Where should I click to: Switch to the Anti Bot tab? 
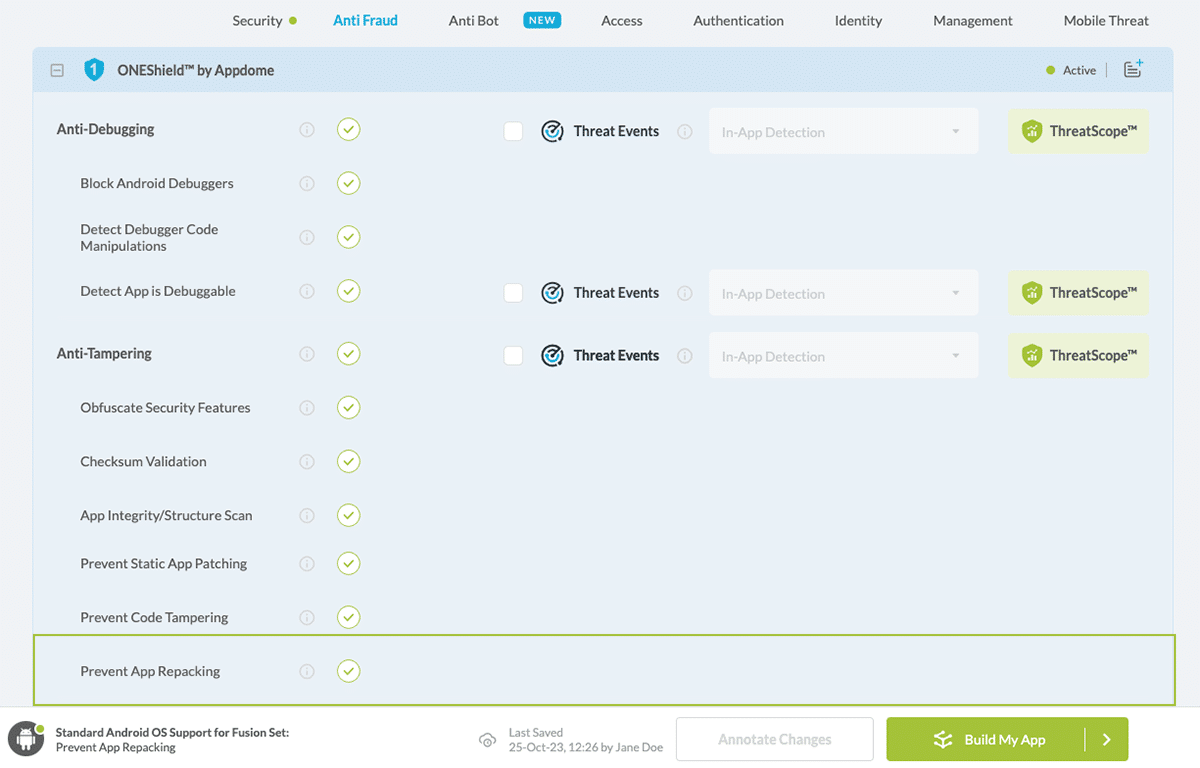coord(473,20)
